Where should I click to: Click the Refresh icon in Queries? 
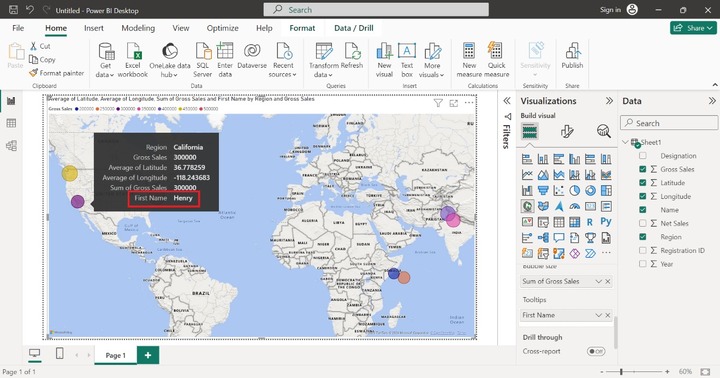point(352,51)
